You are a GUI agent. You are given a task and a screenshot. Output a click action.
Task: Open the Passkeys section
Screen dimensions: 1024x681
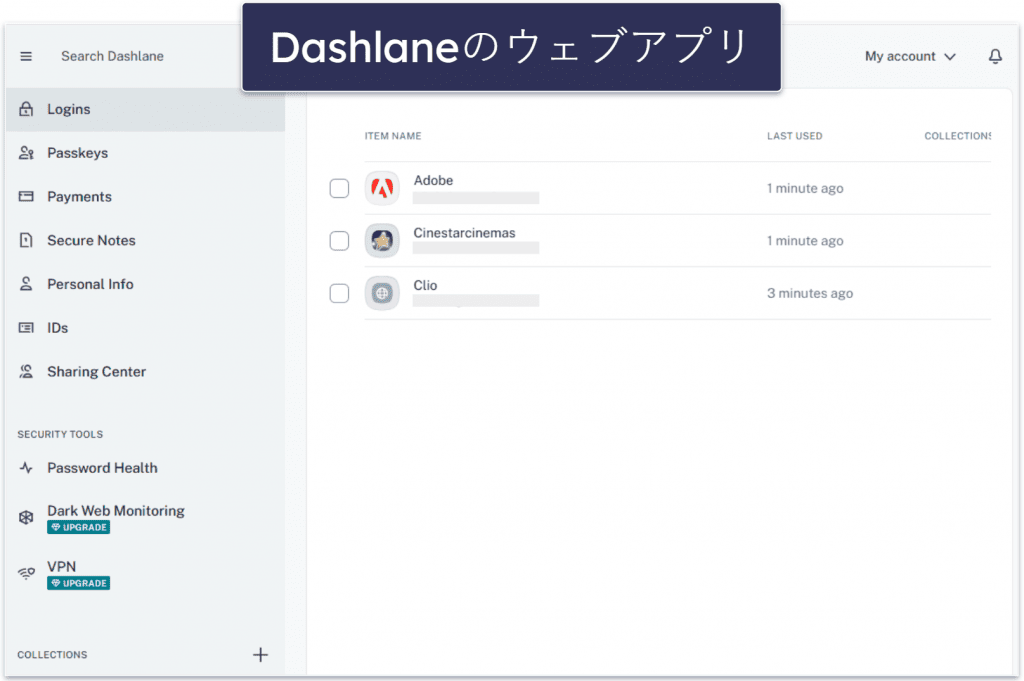pyautogui.click(x=146, y=153)
